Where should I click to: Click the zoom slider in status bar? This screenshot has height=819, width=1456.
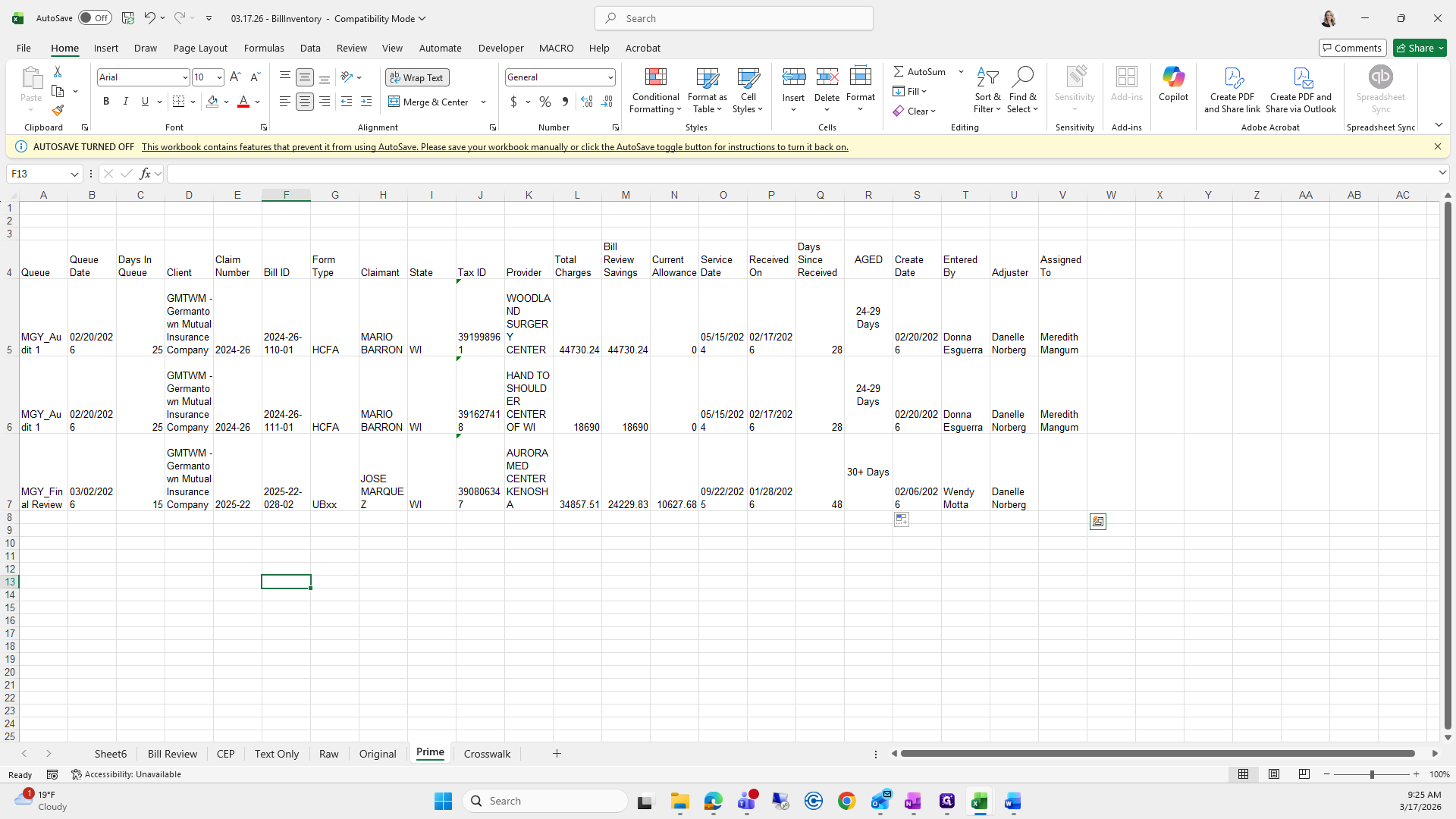[x=1371, y=774]
